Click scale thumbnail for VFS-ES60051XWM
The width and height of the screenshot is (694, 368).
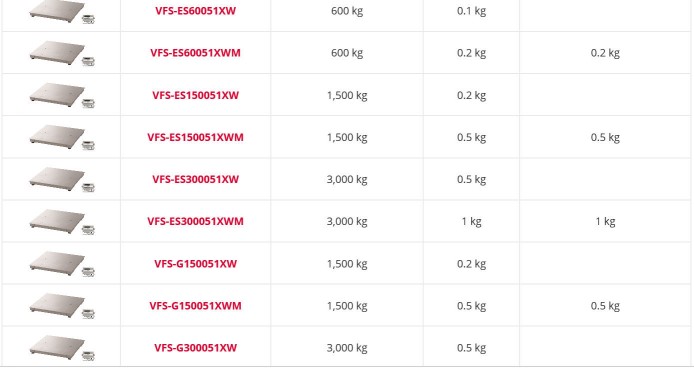pos(62,54)
